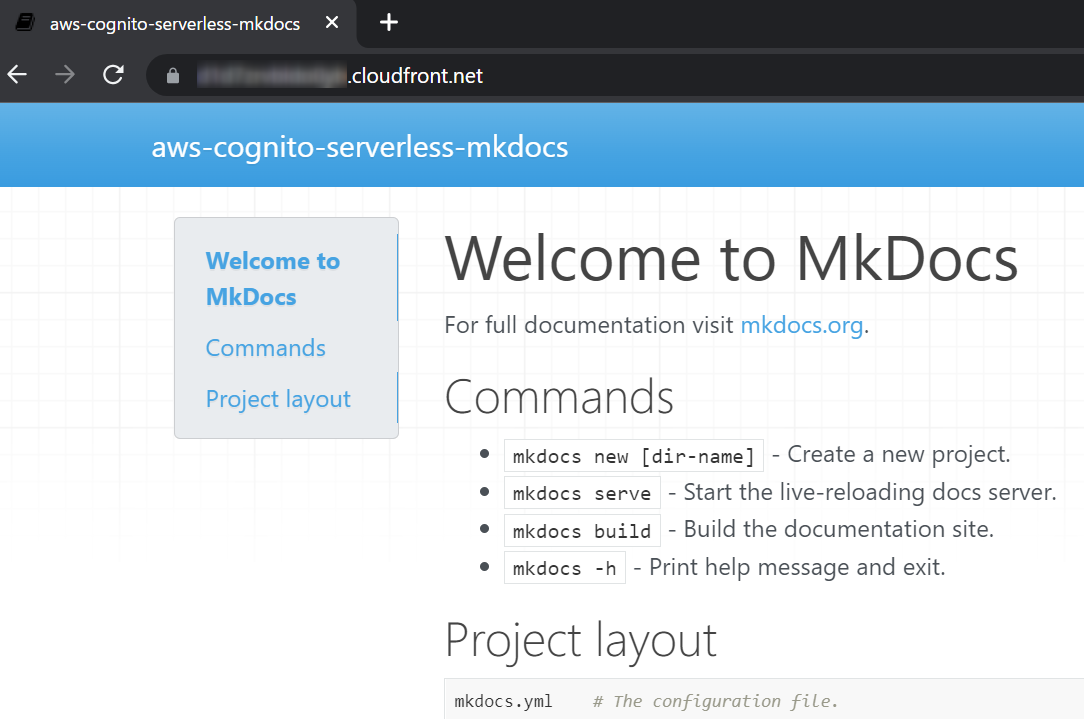Click the book favicon on the tab
1084x719 pixels.
26,23
